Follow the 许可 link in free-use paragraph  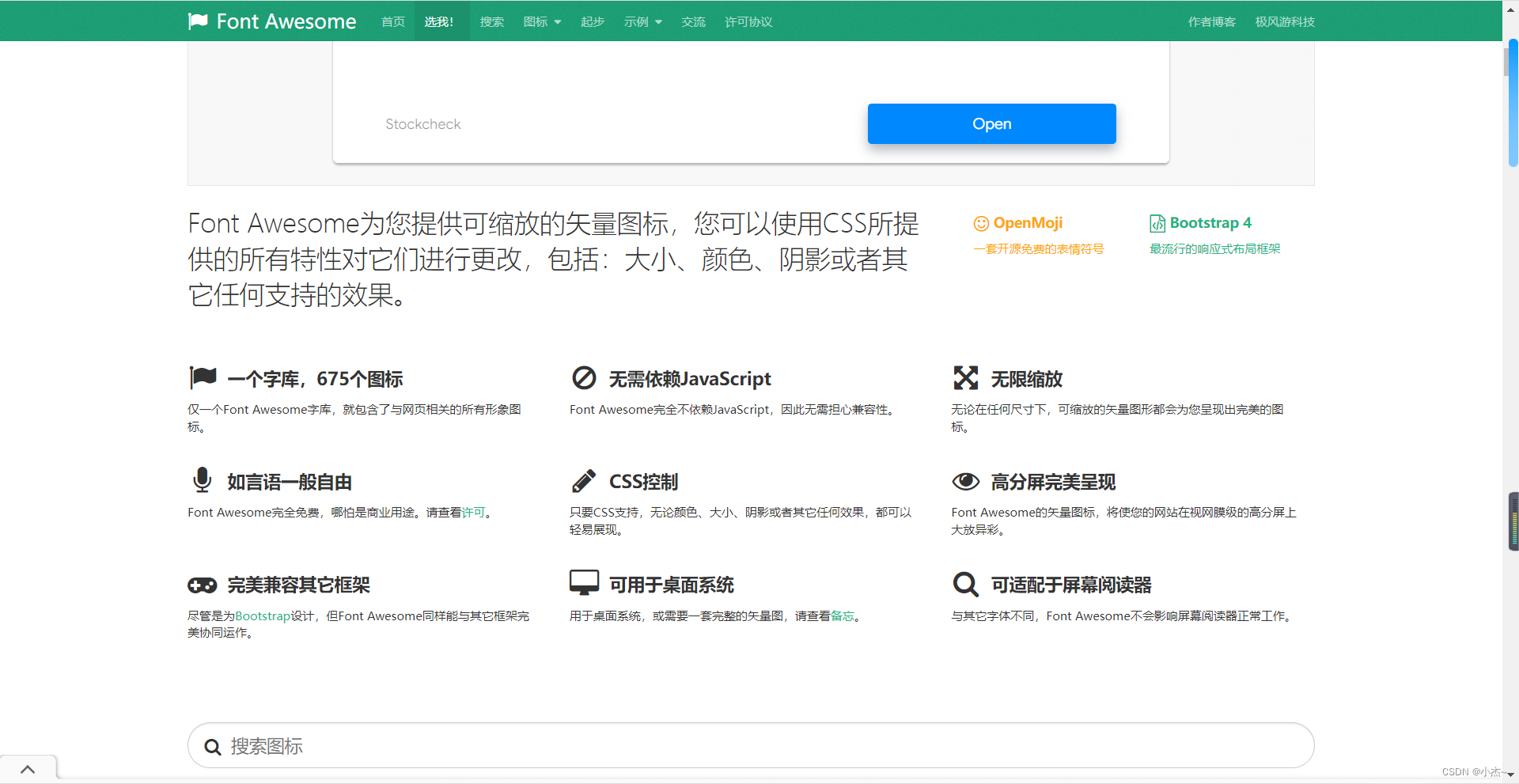(x=473, y=513)
